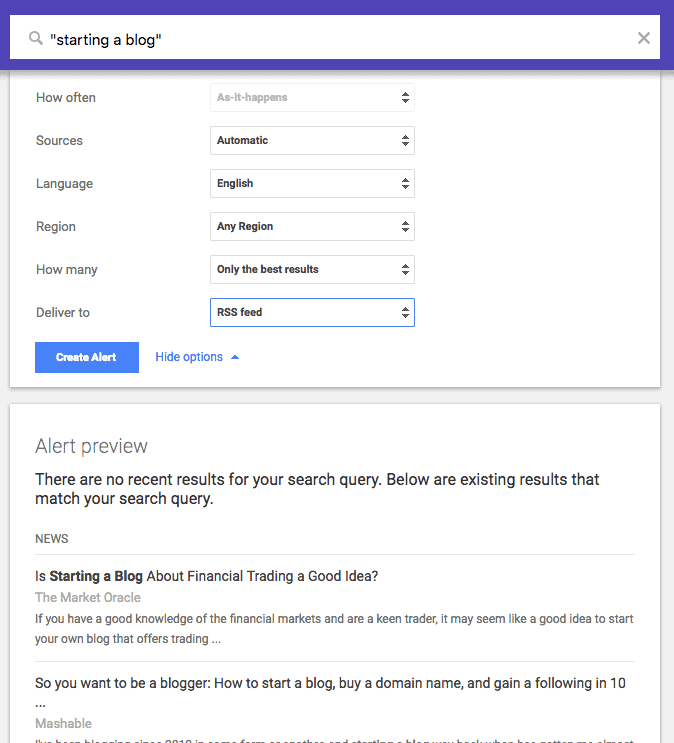Viewport: 674px width, 743px height.
Task: Click the Deliver to label
Action: coord(63,313)
